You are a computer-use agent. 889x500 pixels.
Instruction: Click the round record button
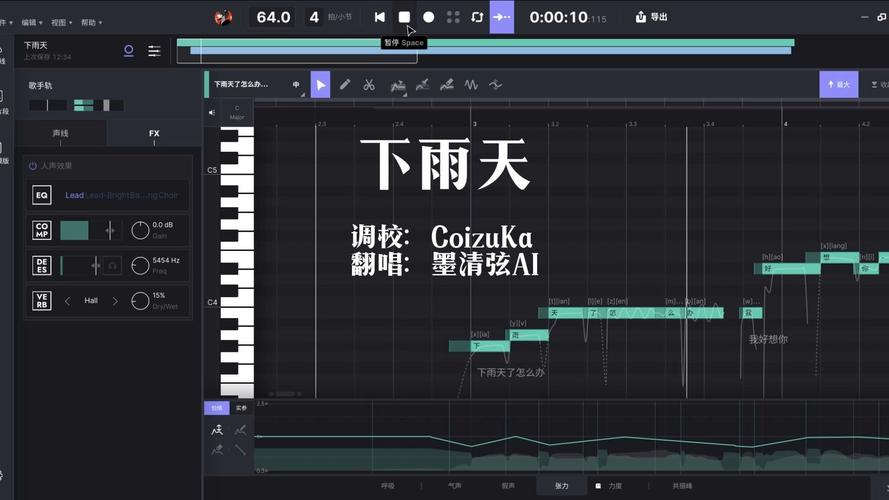click(x=429, y=17)
